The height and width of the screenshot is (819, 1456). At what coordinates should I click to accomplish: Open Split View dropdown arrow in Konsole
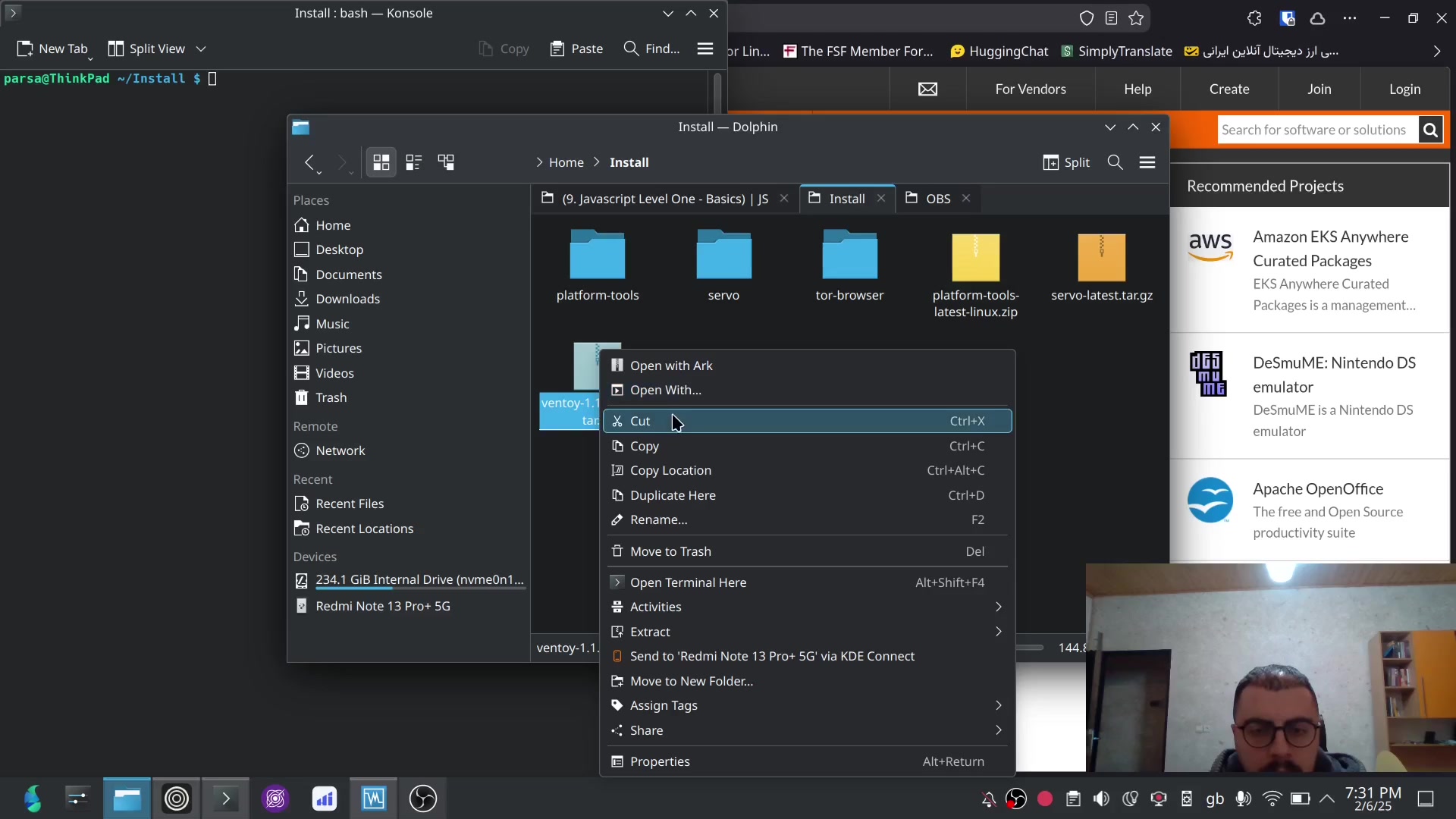click(x=201, y=49)
